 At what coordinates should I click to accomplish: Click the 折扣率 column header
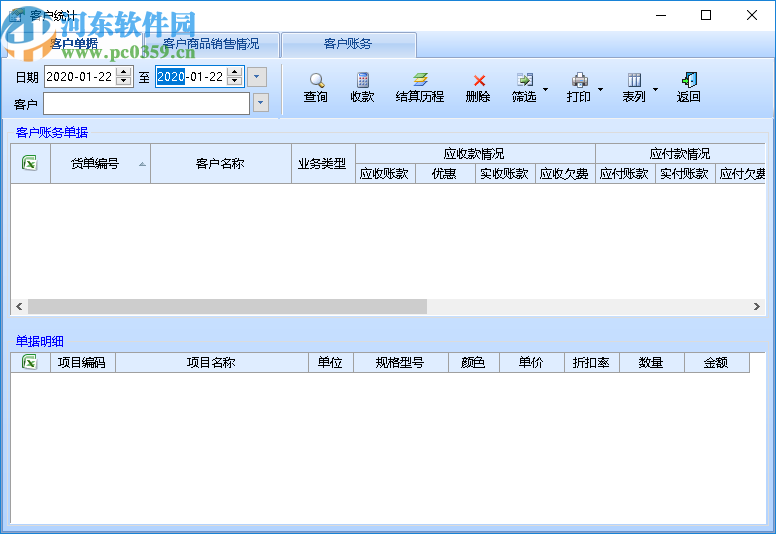[591, 362]
